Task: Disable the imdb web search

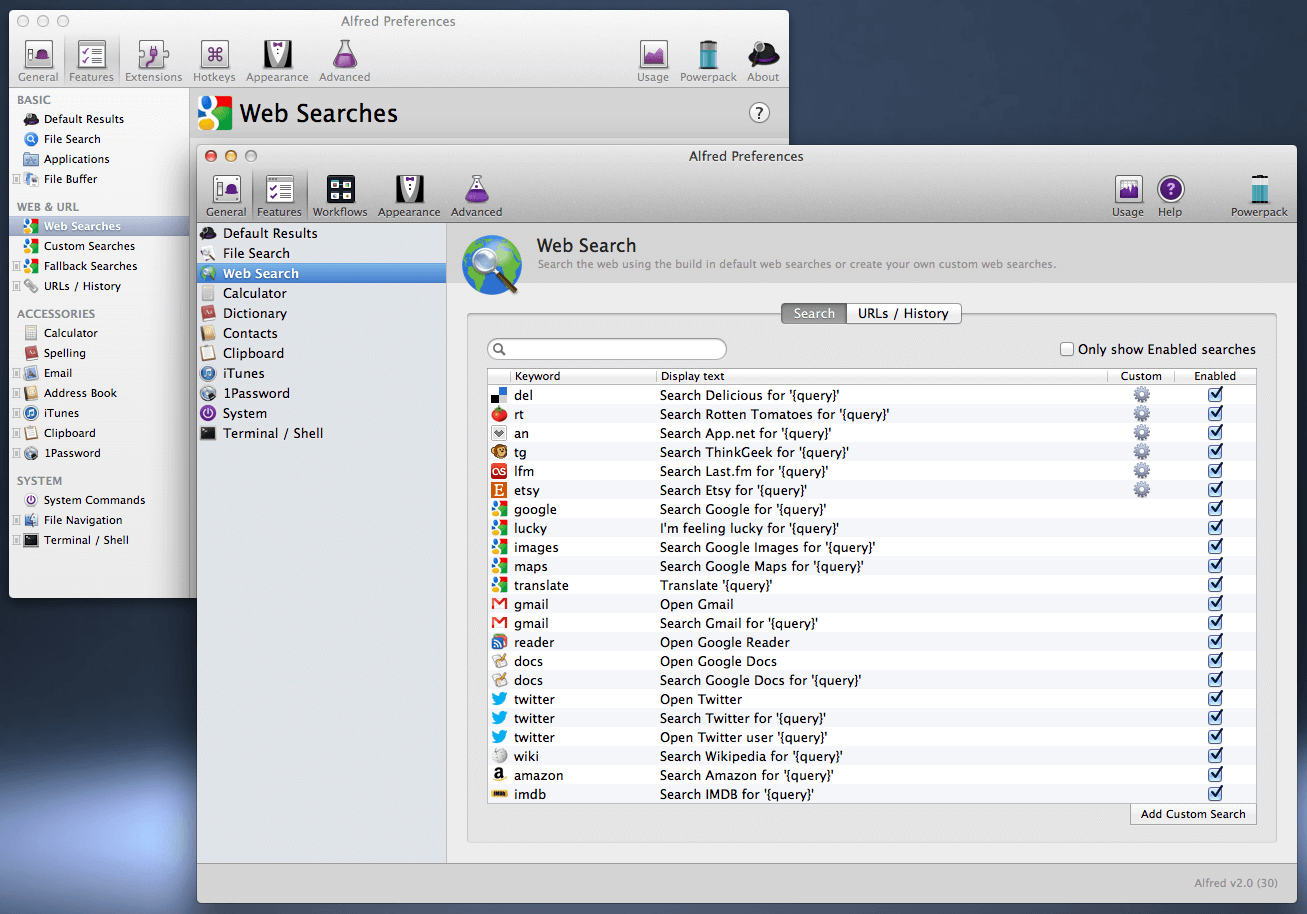Action: pyautogui.click(x=1215, y=793)
